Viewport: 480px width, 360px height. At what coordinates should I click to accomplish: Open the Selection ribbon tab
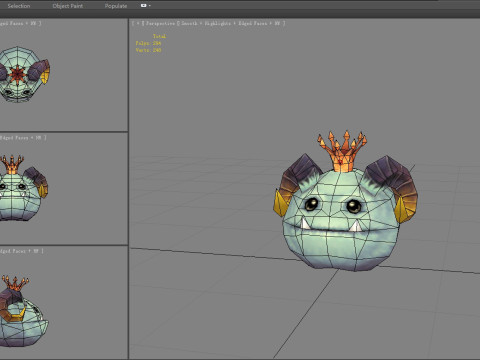click(x=19, y=6)
